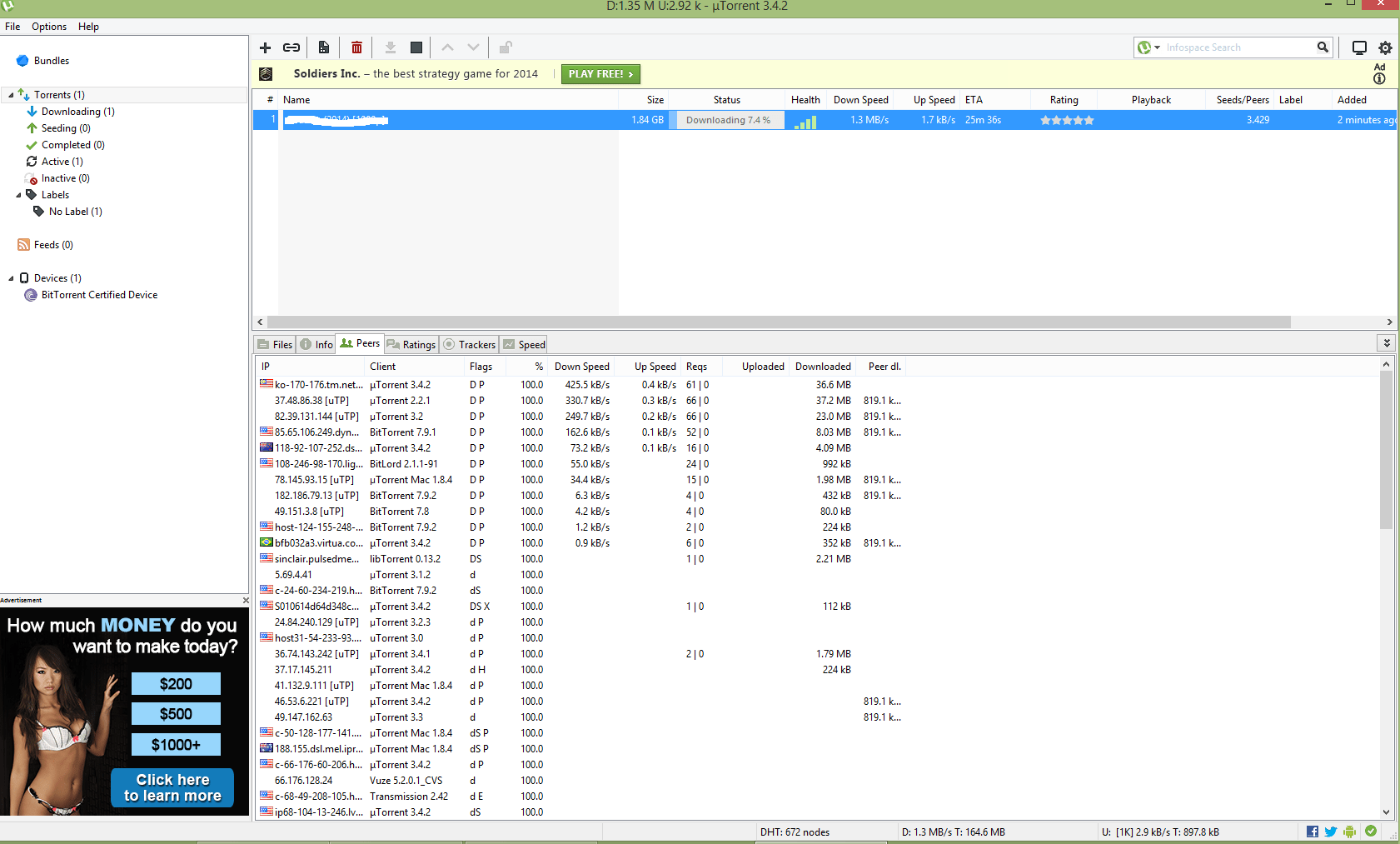
Task: Click the Twitter icon in status bar
Action: [x=1331, y=832]
